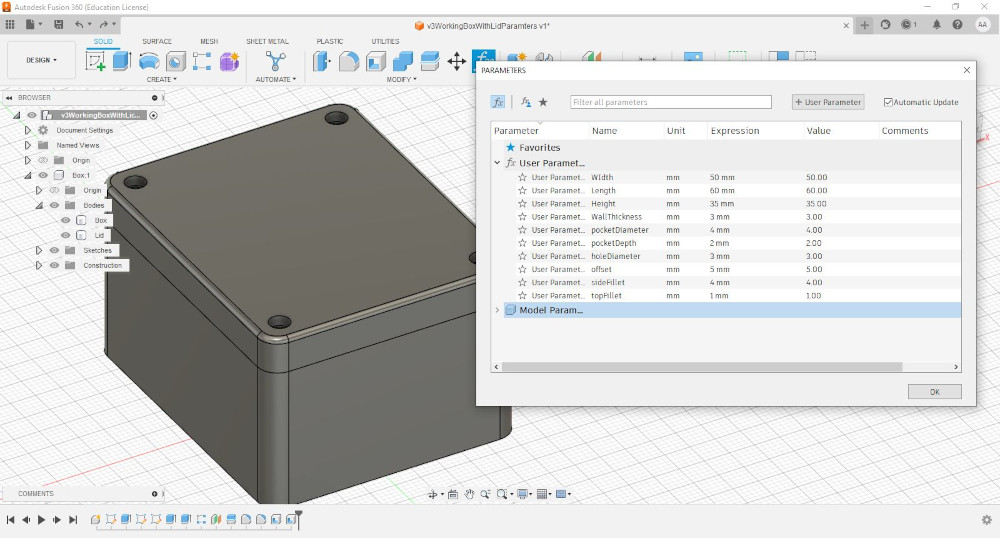
Task: Collapse the Bodies folder
Action: coord(39,205)
